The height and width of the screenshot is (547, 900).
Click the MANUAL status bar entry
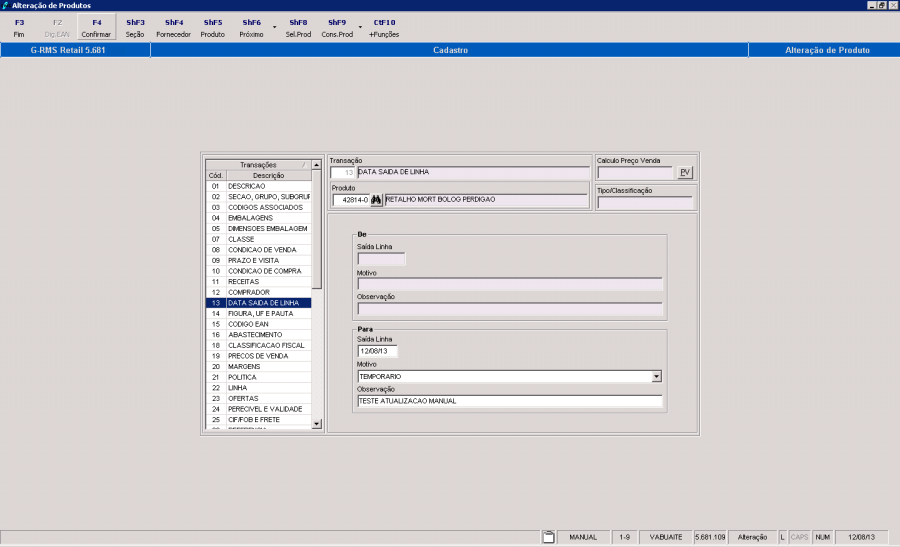pyautogui.click(x=583, y=537)
